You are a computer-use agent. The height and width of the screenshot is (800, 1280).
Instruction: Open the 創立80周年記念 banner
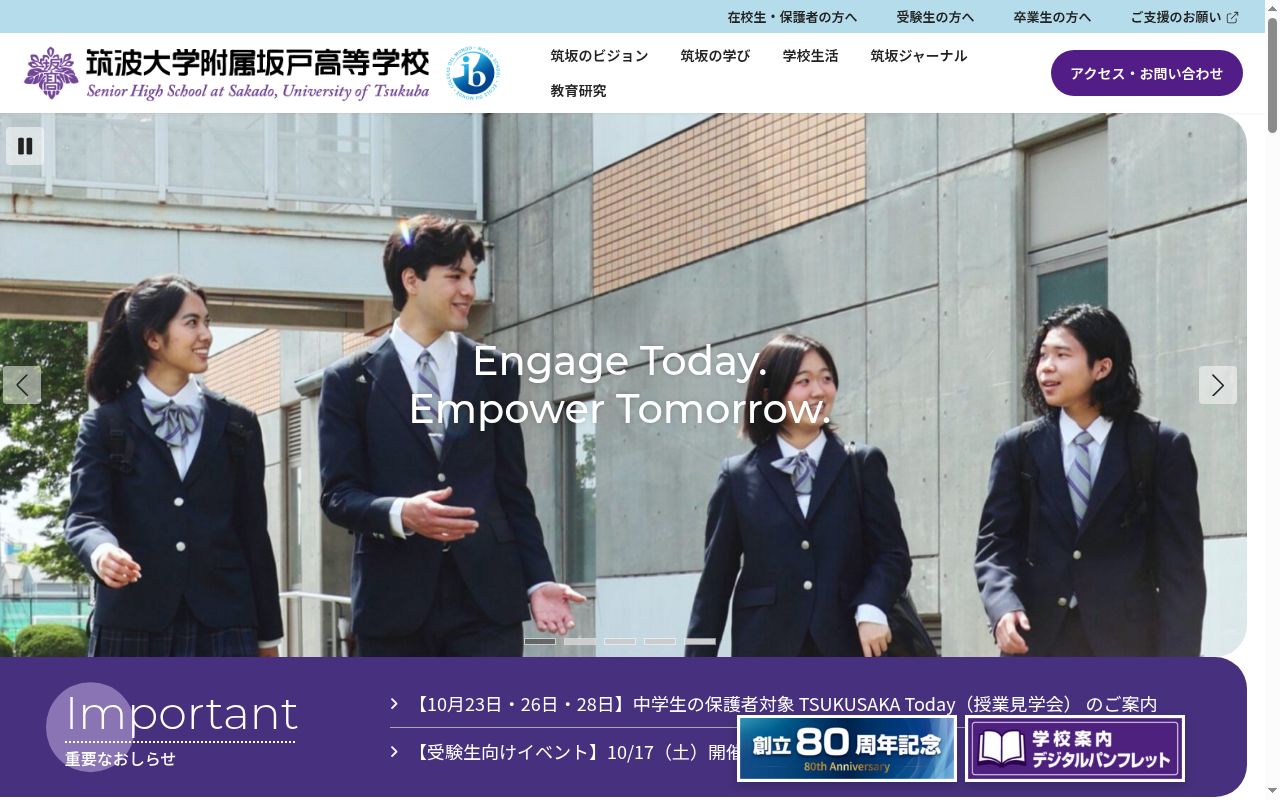[847, 748]
